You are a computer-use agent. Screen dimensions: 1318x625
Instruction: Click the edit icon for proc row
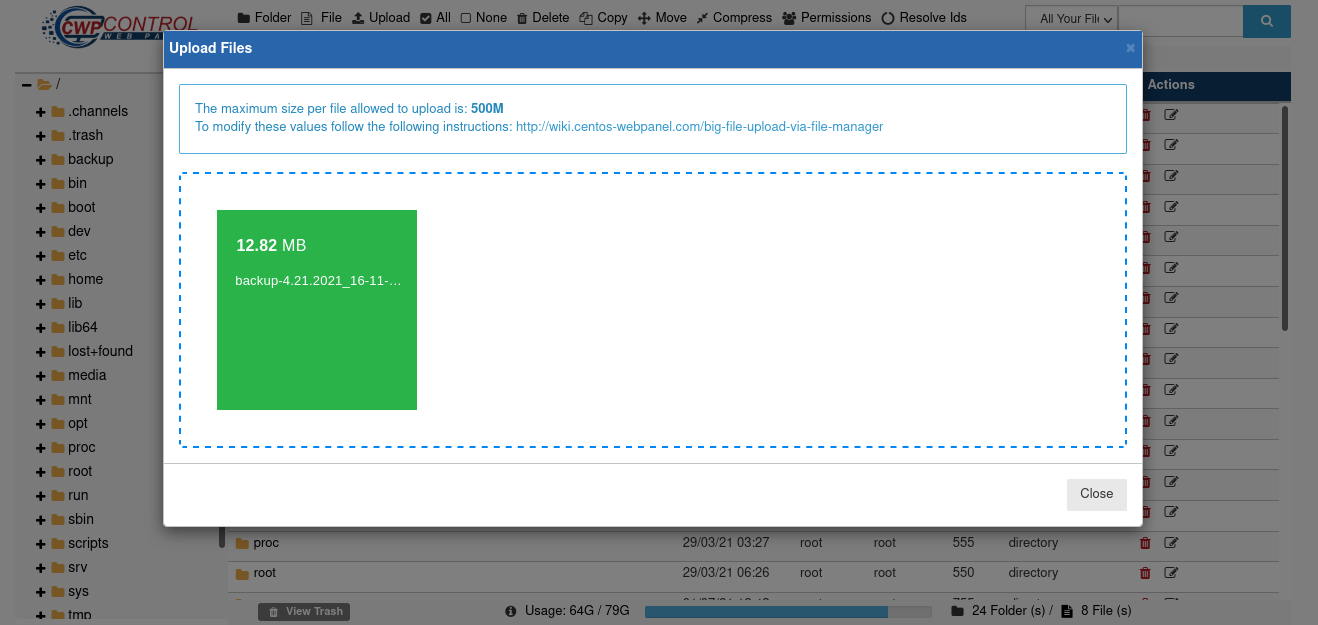(1171, 543)
